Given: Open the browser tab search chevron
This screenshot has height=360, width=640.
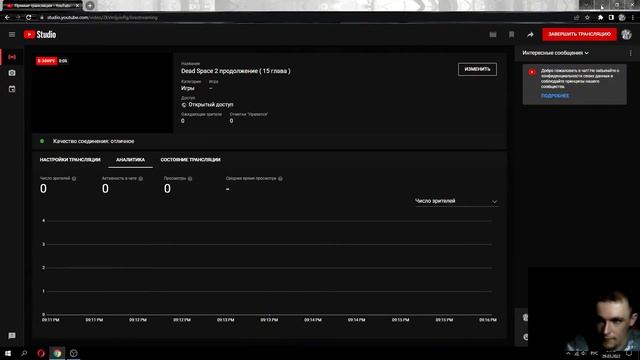Looking at the screenshot, I should point(586,5).
